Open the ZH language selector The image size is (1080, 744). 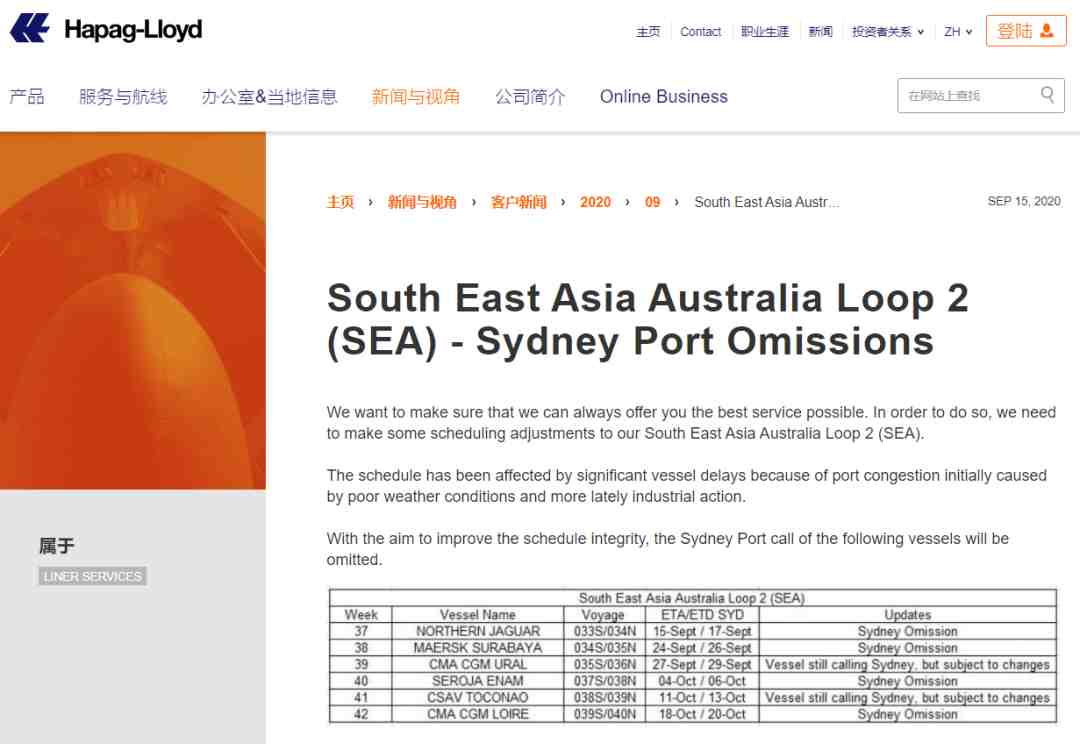click(958, 32)
